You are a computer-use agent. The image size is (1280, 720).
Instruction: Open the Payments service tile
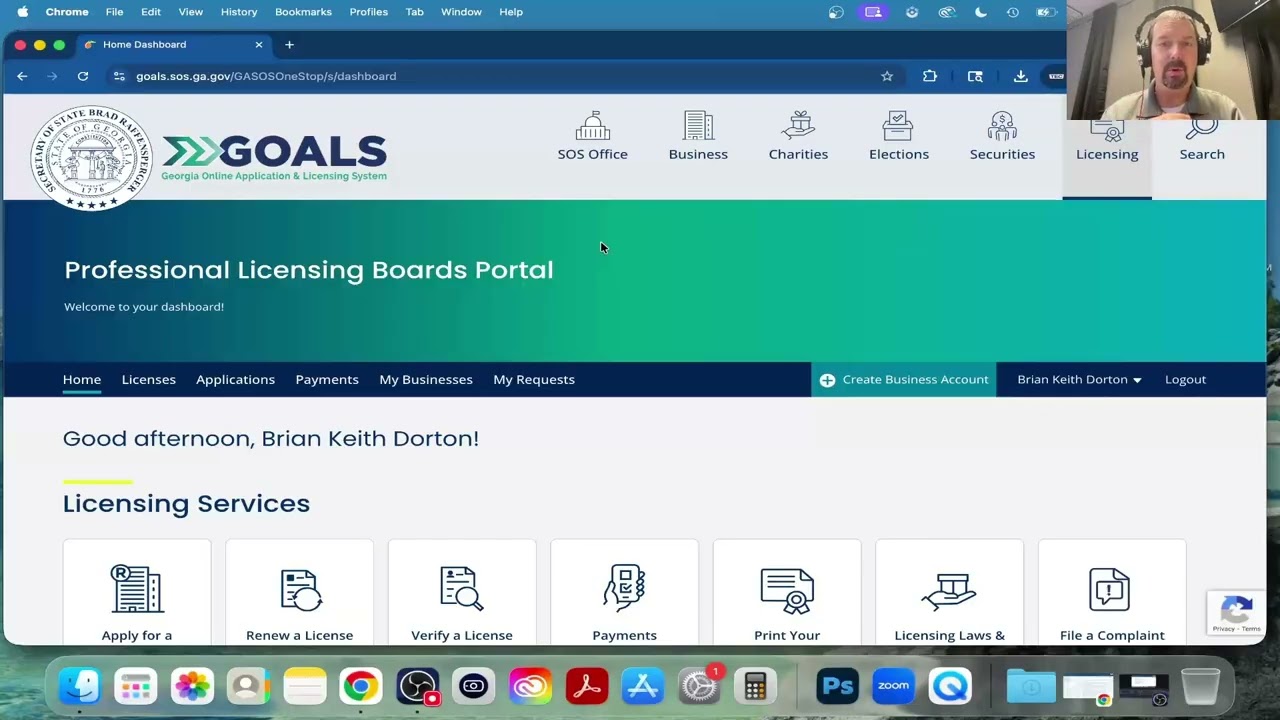tap(624, 592)
